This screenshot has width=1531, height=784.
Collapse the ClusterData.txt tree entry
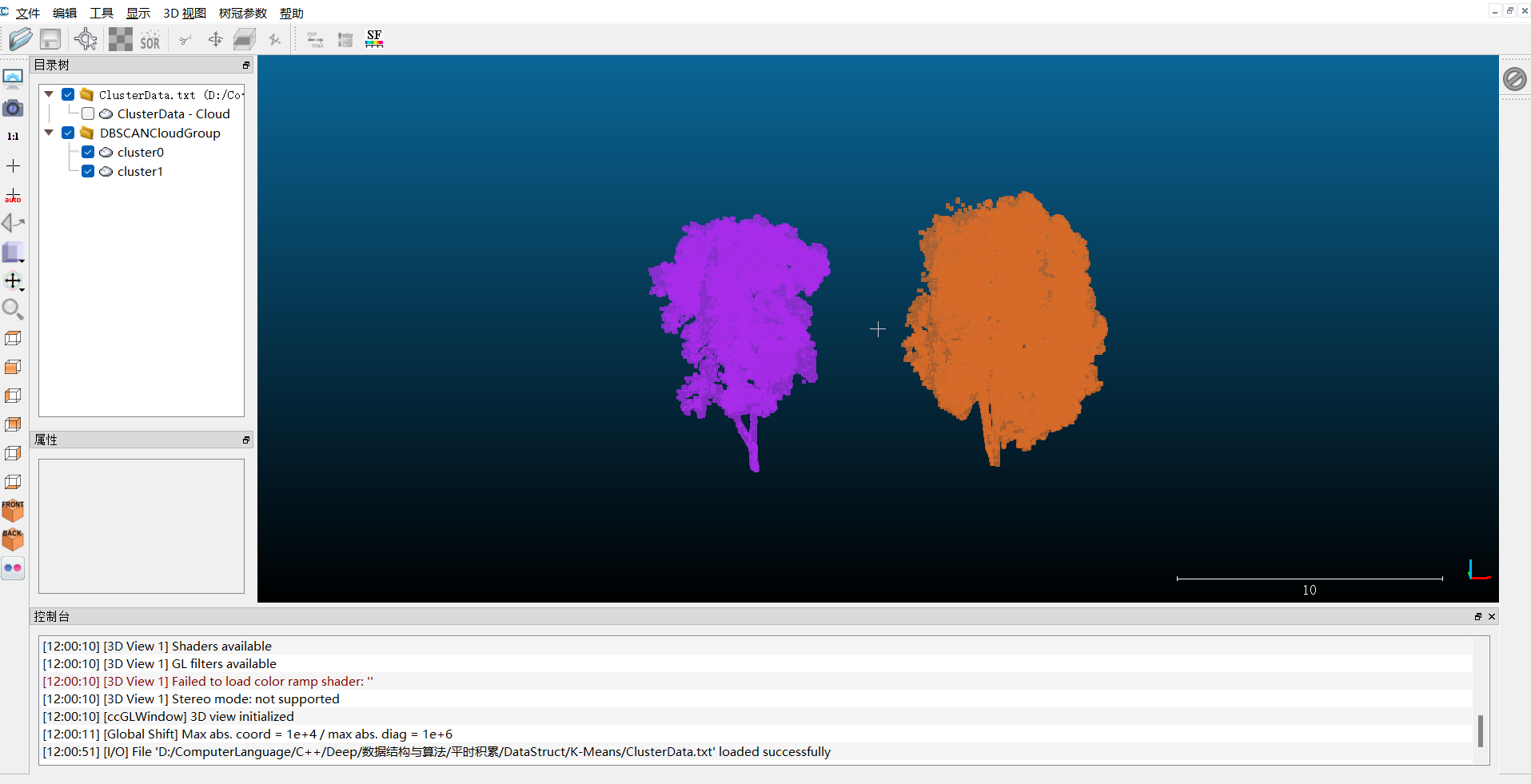click(x=48, y=94)
